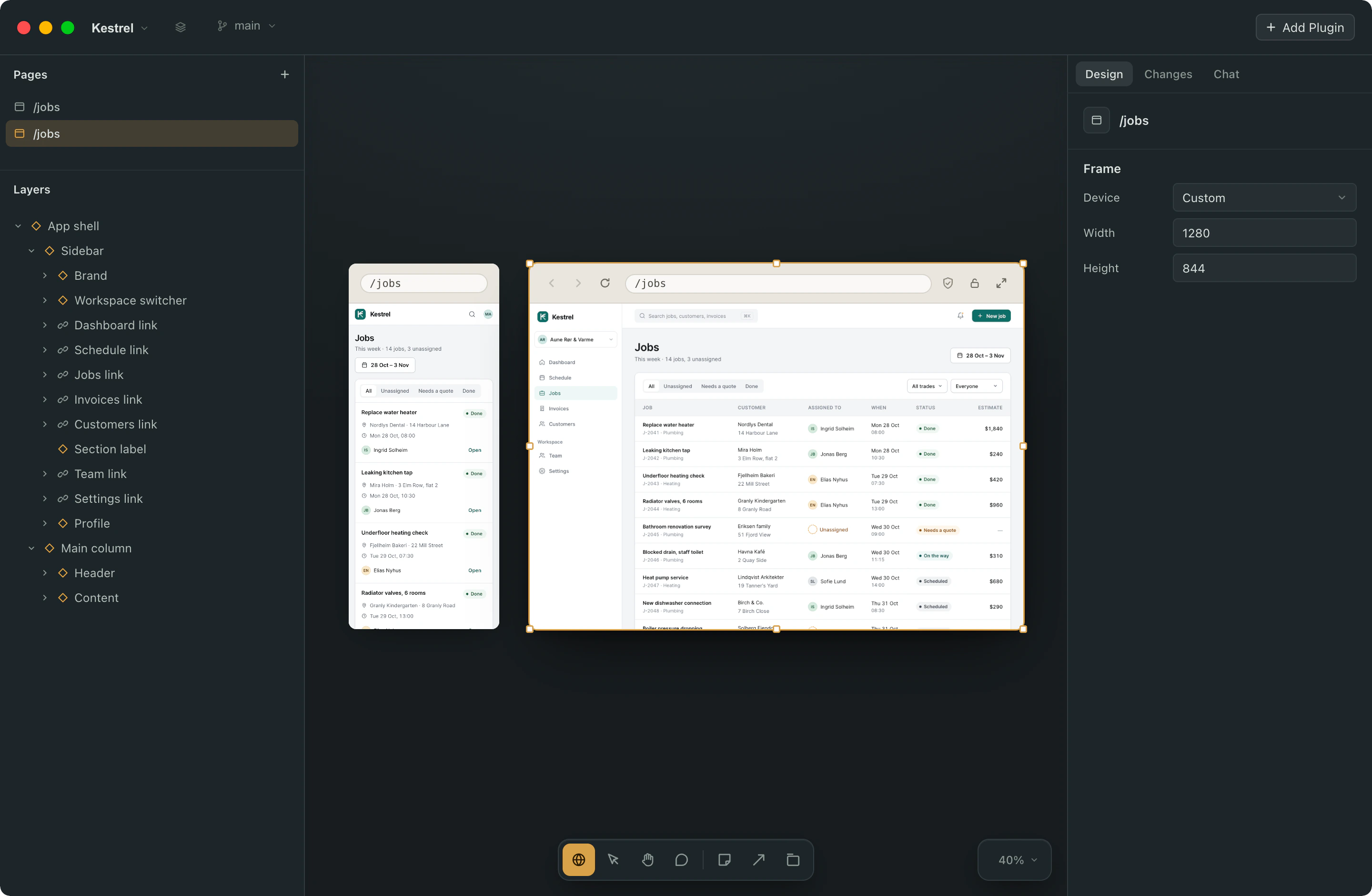Open All trades filter in desktop preview
The width and height of the screenshot is (1372, 896).
click(x=927, y=387)
